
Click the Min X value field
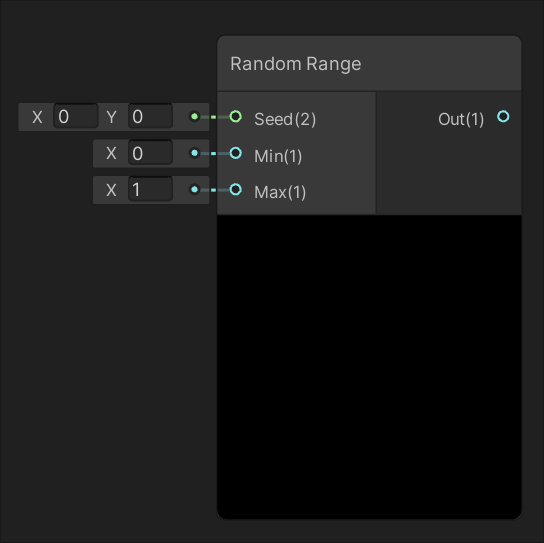[150, 153]
